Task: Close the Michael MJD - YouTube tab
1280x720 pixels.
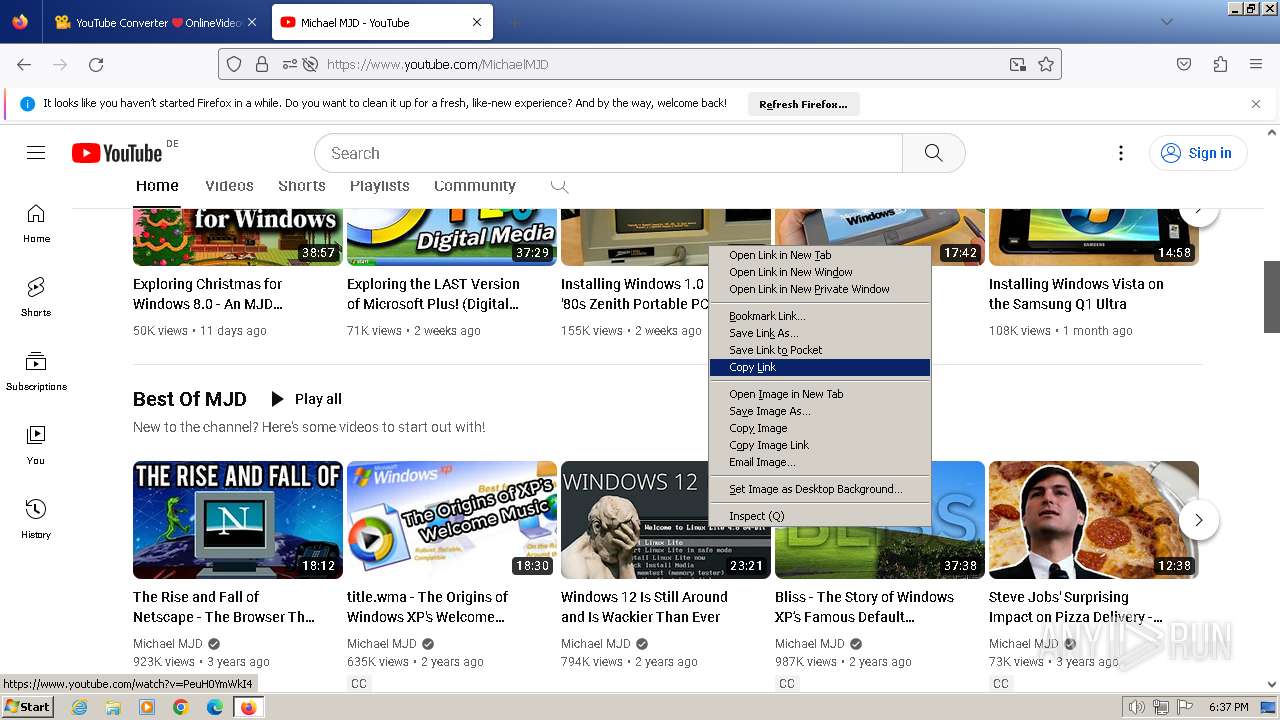Action: [x=477, y=22]
